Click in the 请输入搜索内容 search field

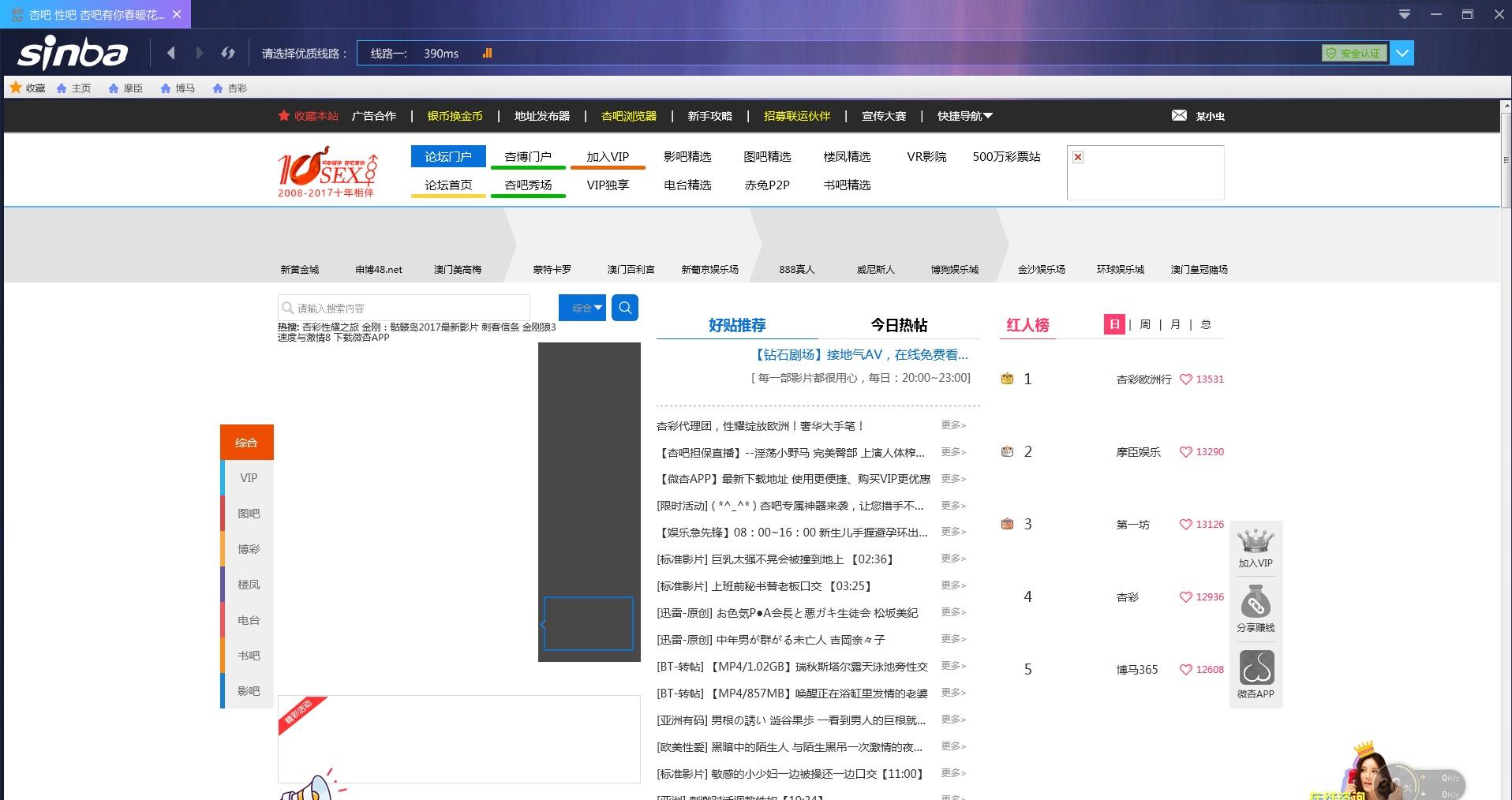pyautogui.click(x=404, y=308)
